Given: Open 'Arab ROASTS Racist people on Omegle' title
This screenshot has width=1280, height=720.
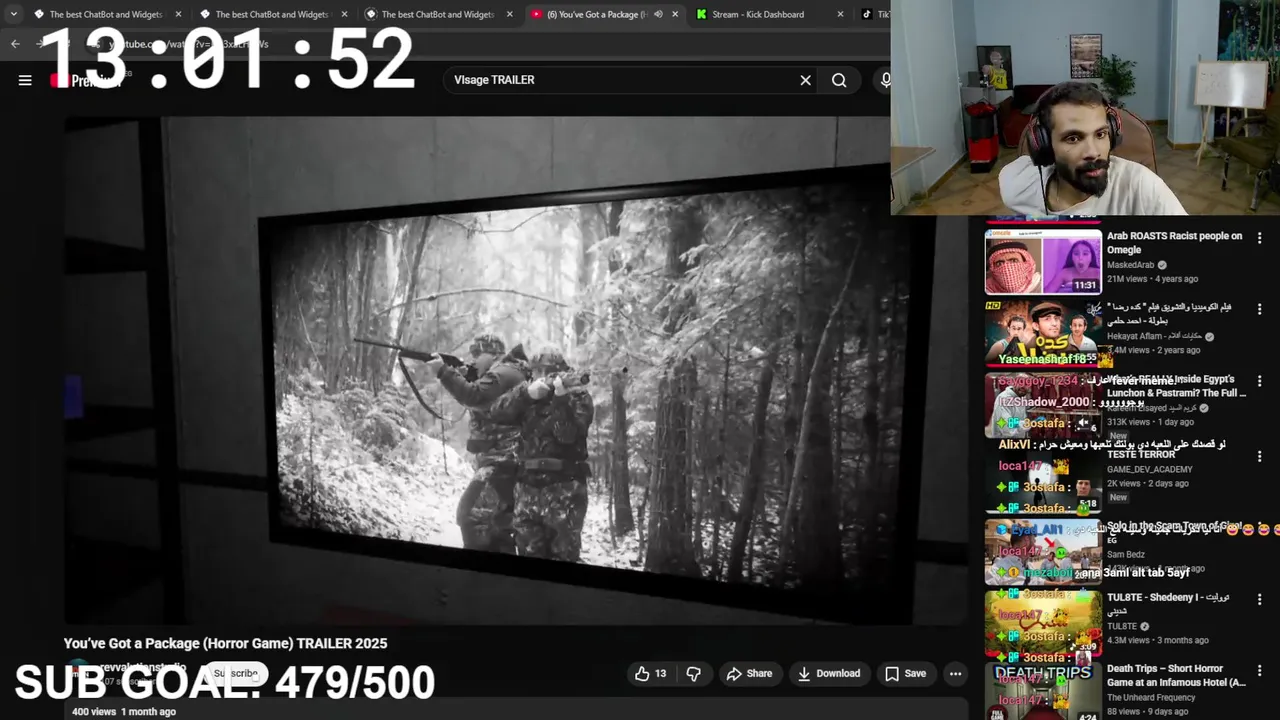Looking at the screenshot, I should click(x=1174, y=243).
